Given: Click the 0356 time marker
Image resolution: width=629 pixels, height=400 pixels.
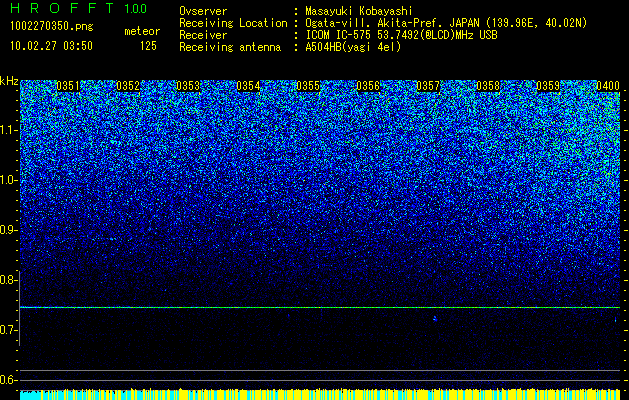Looking at the screenshot, I should pos(368,86).
